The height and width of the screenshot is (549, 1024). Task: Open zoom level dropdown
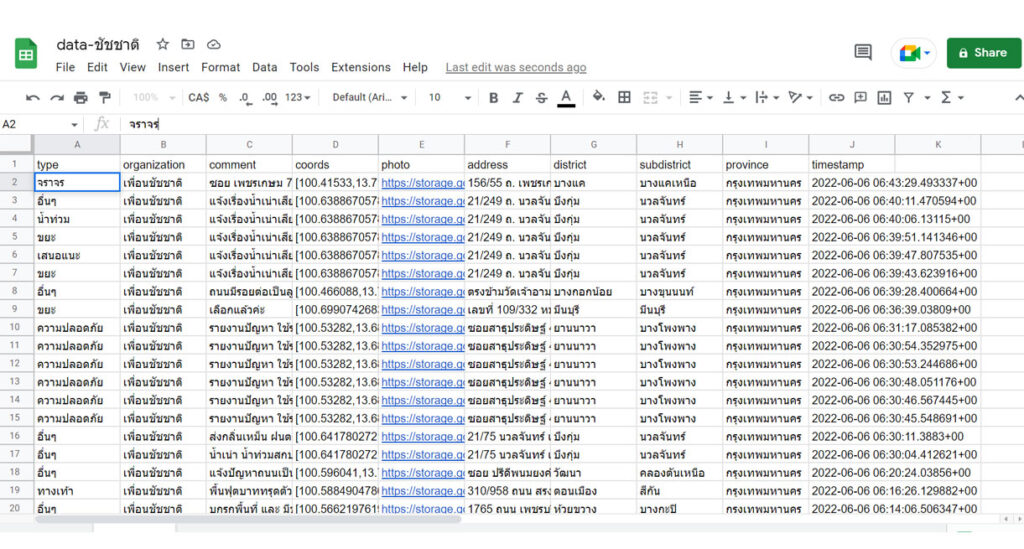pos(154,97)
